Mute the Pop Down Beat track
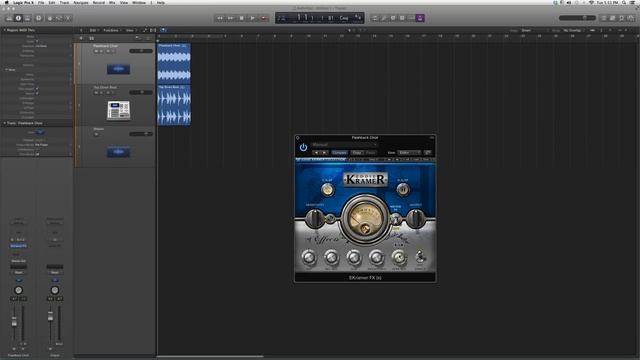Viewport: 640px width, 360px height. (96, 93)
